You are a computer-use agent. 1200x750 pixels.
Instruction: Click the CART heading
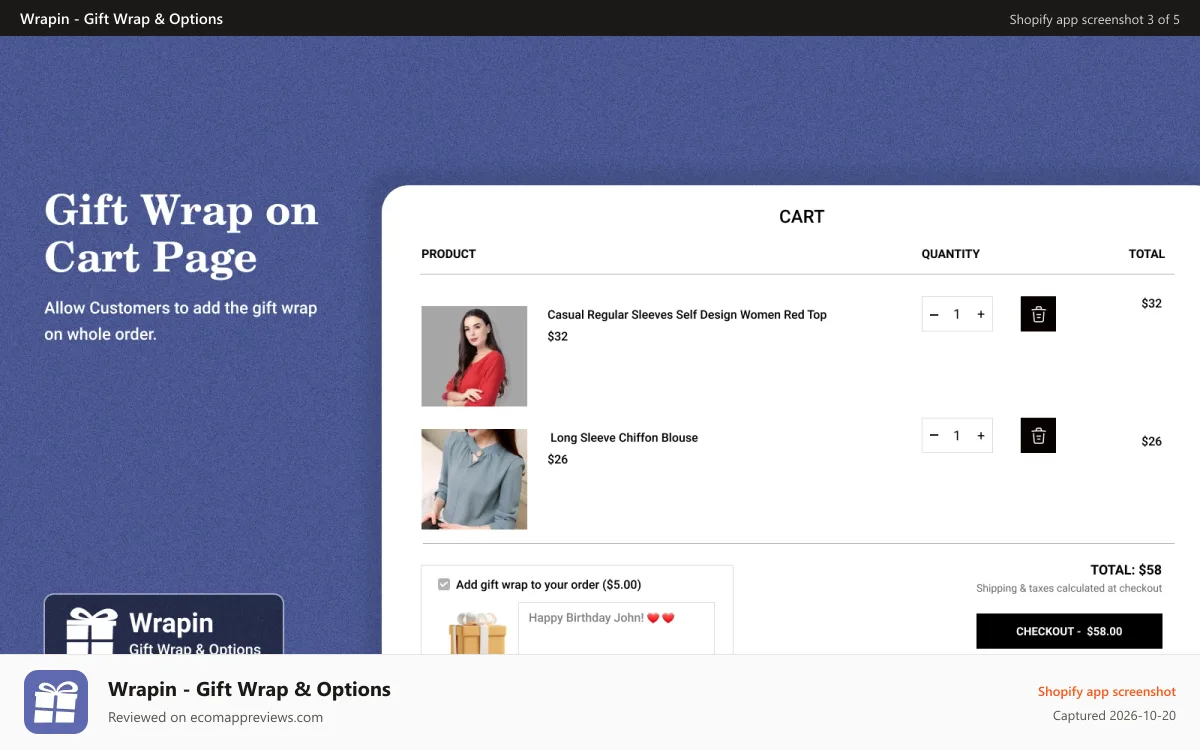pyautogui.click(x=802, y=216)
